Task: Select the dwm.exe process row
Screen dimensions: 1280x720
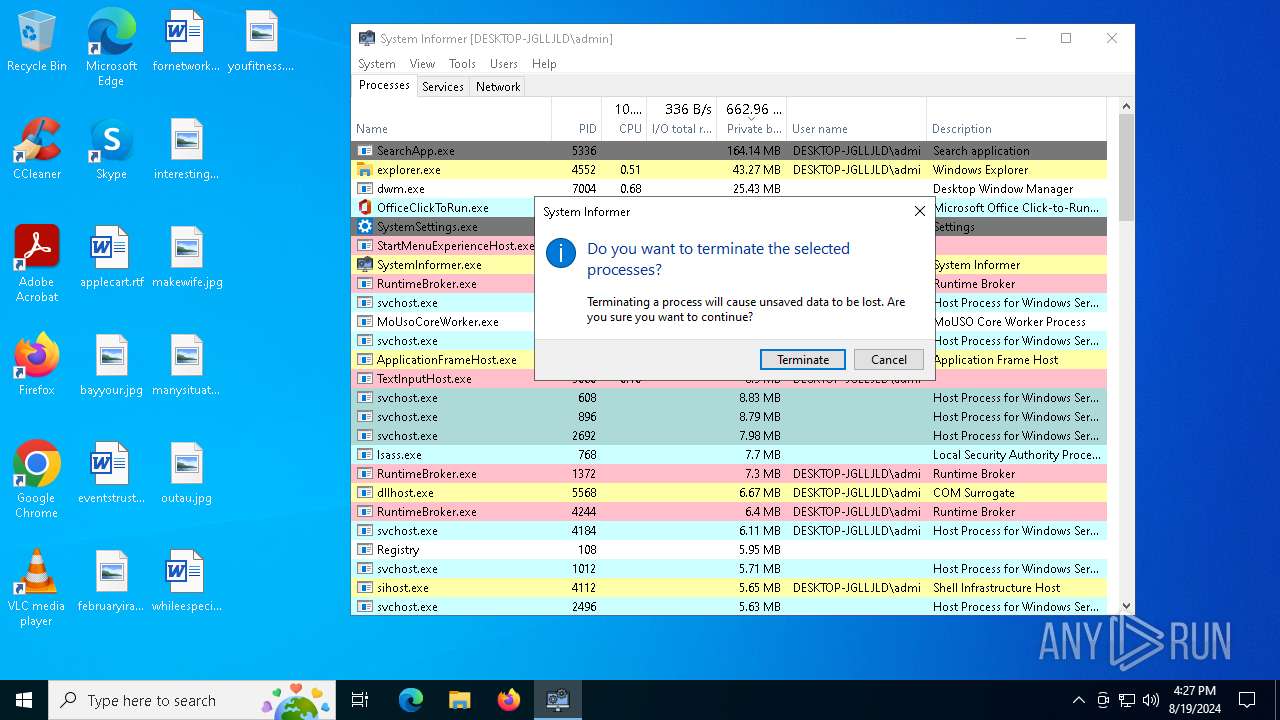Action: click(729, 189)
